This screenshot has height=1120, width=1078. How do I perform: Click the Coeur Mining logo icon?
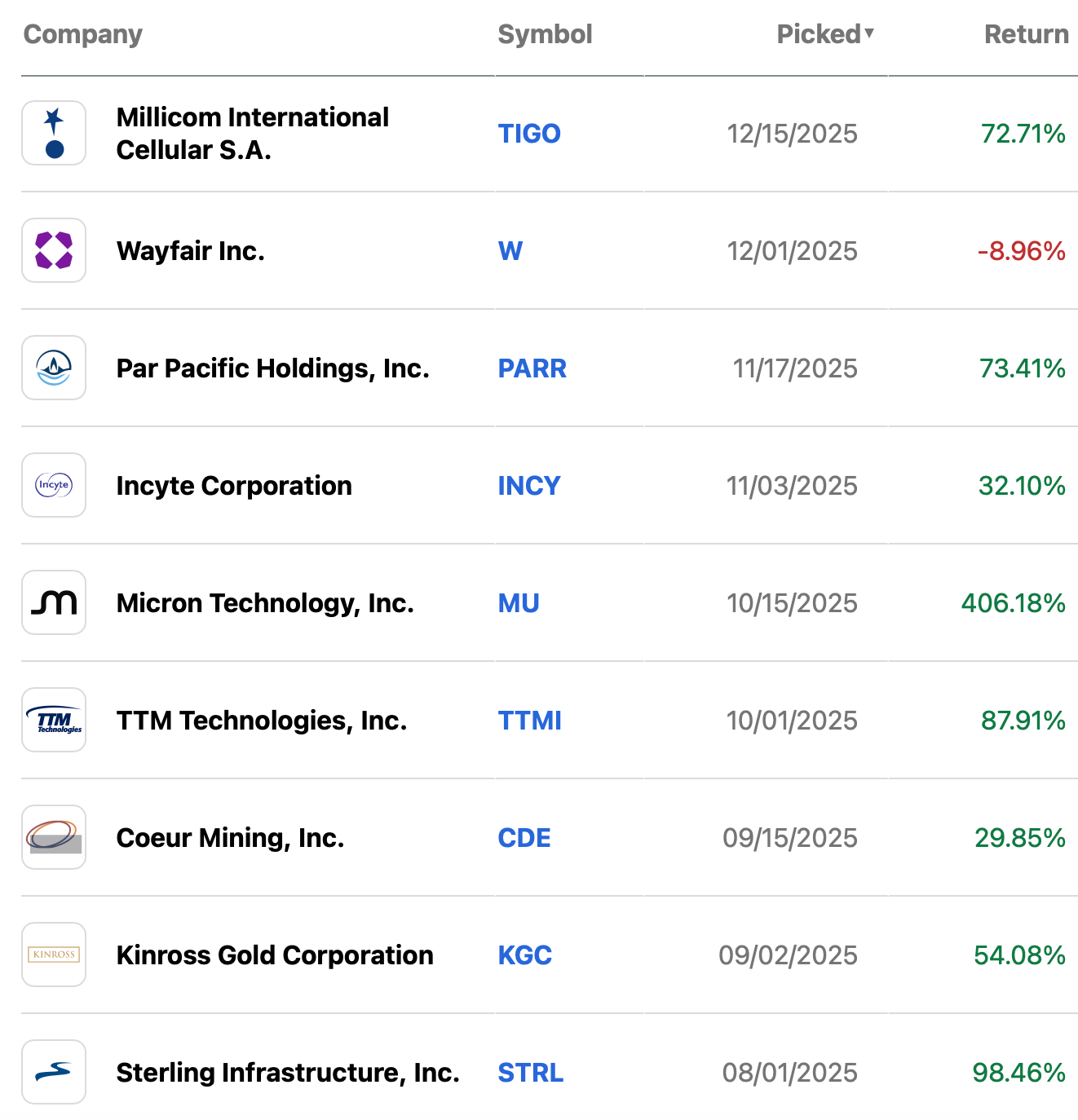click(54, 837)
